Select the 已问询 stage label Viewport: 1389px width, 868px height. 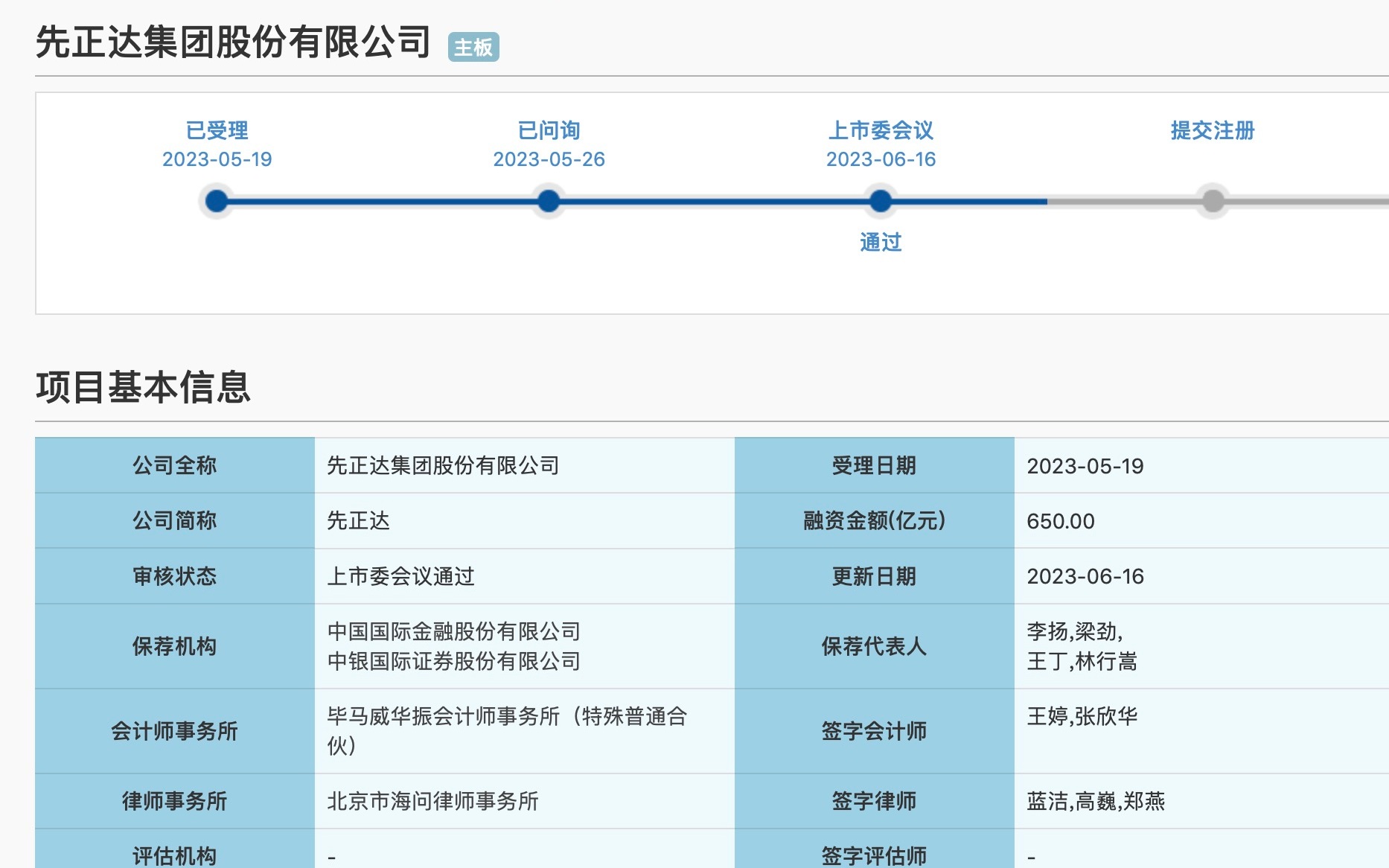tap(549, 130)
